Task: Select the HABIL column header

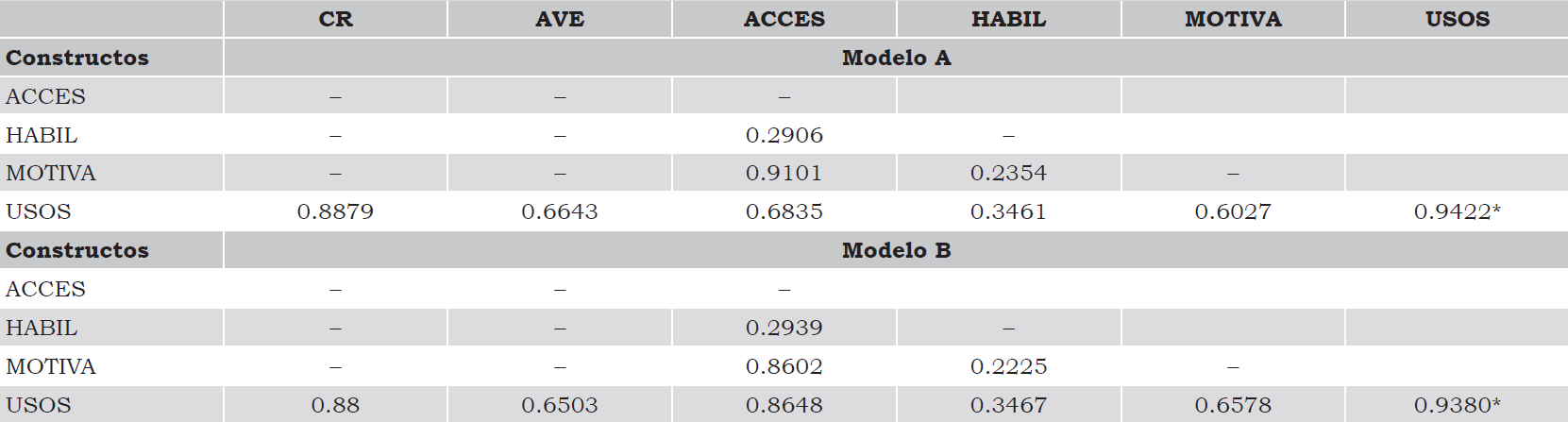Action: [x=1008, y=19]
